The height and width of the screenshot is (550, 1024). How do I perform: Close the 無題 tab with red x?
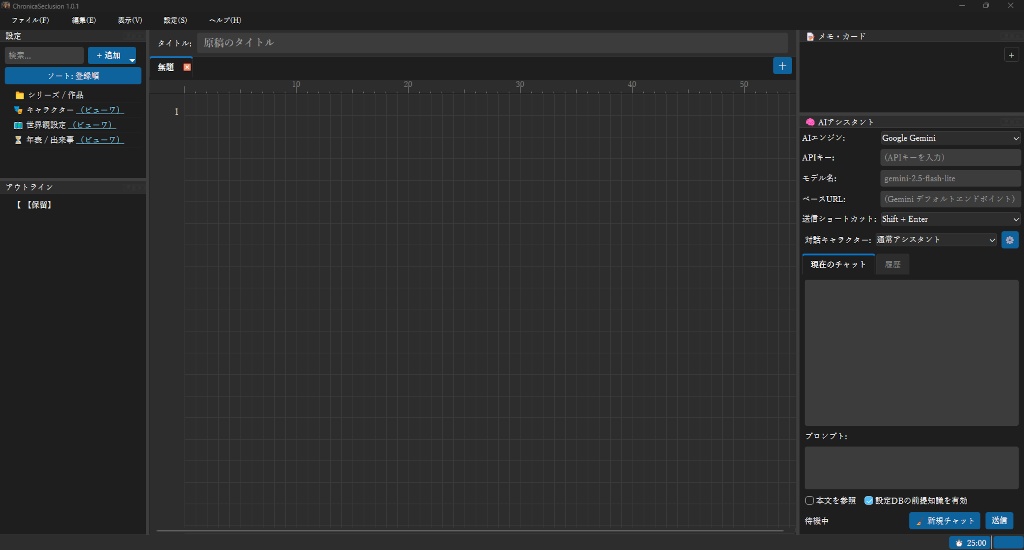(187, 67)
